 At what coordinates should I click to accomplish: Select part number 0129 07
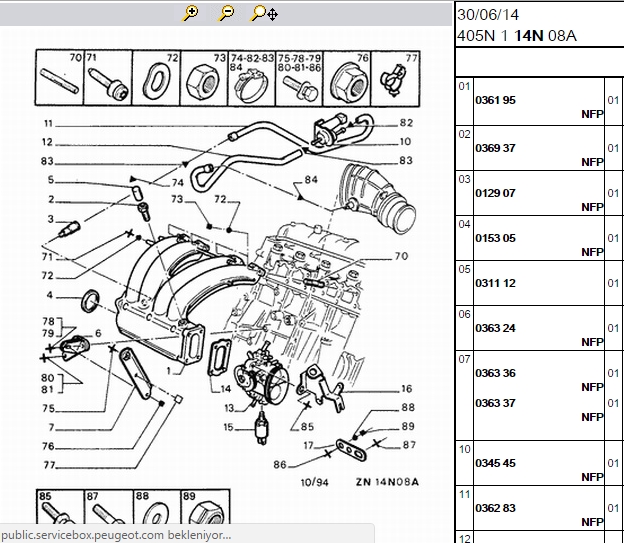point(495,193)
